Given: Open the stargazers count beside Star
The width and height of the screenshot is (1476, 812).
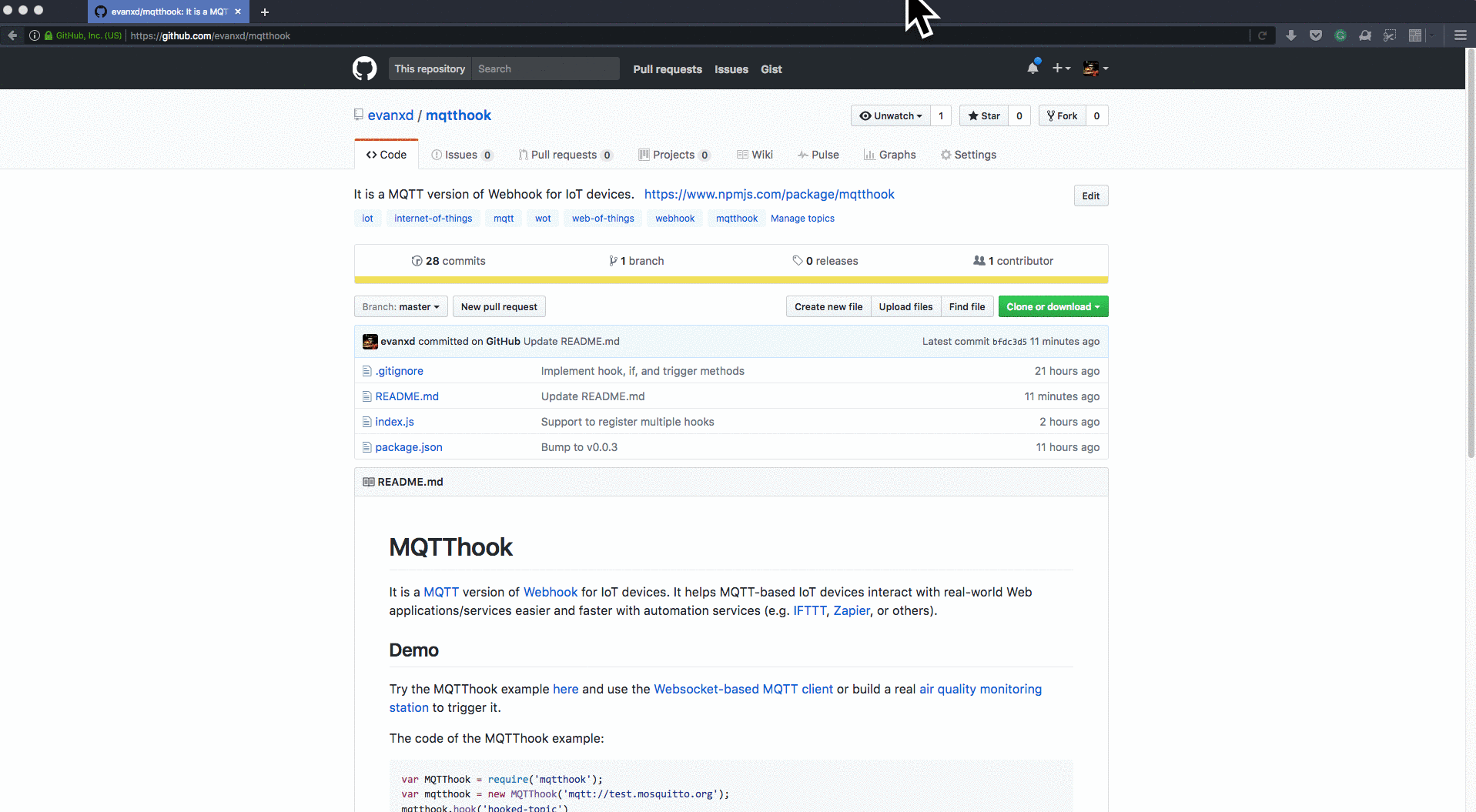Looking at the screenshot, I should (1019, 115).
